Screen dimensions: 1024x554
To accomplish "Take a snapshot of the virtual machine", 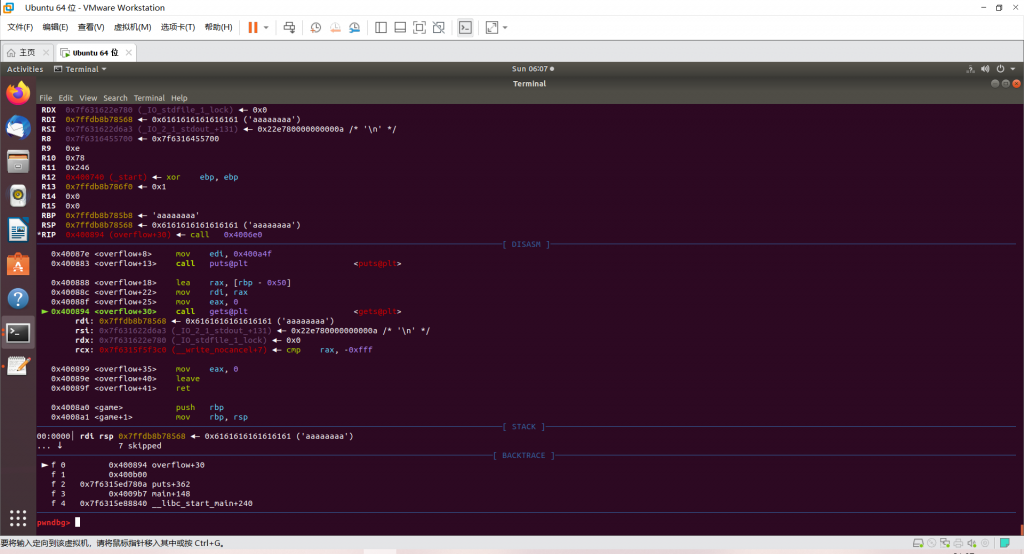I will pyautogui.click(x=315, y=27).
